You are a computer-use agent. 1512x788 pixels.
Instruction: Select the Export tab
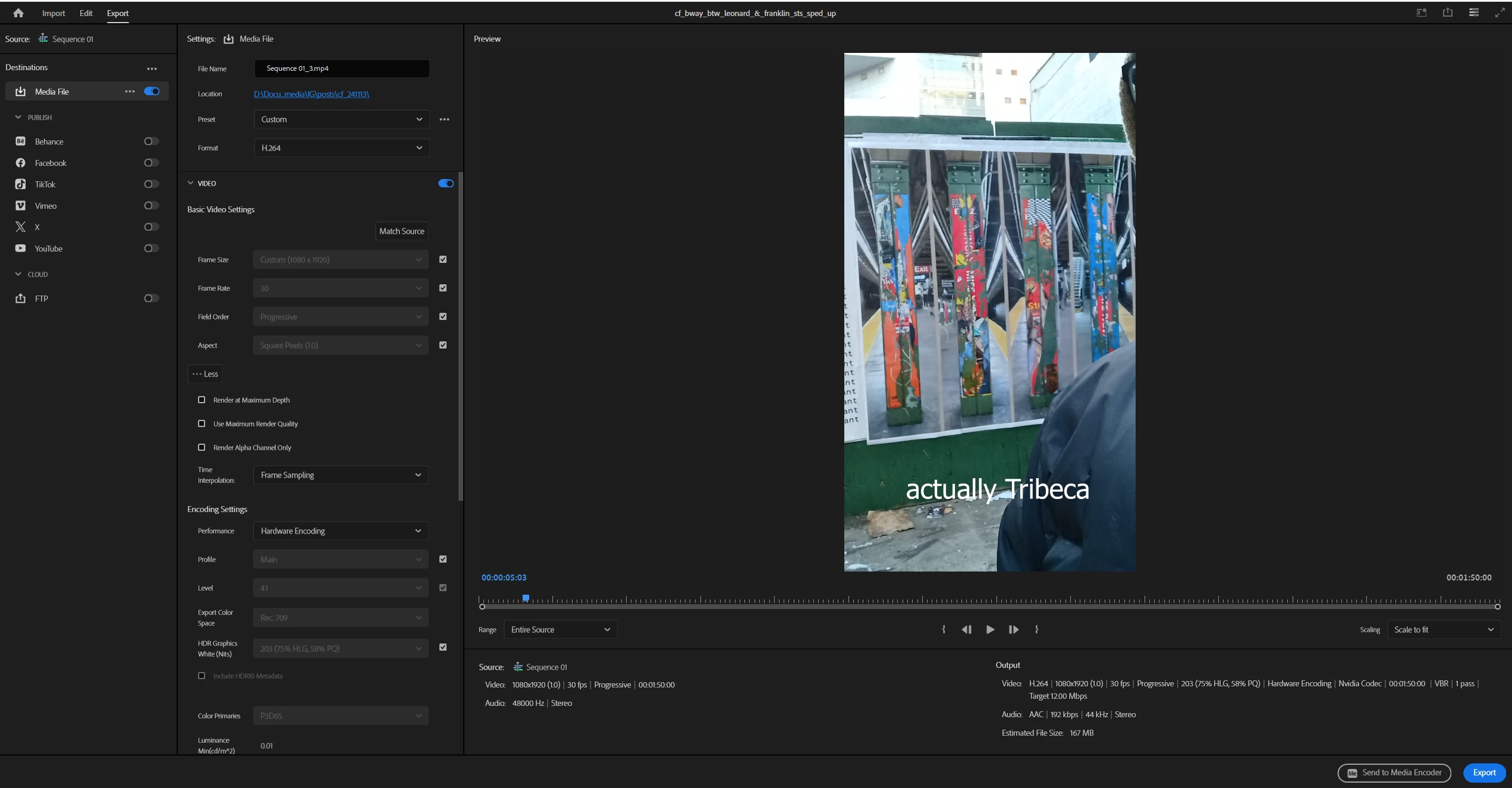[118, 13]
